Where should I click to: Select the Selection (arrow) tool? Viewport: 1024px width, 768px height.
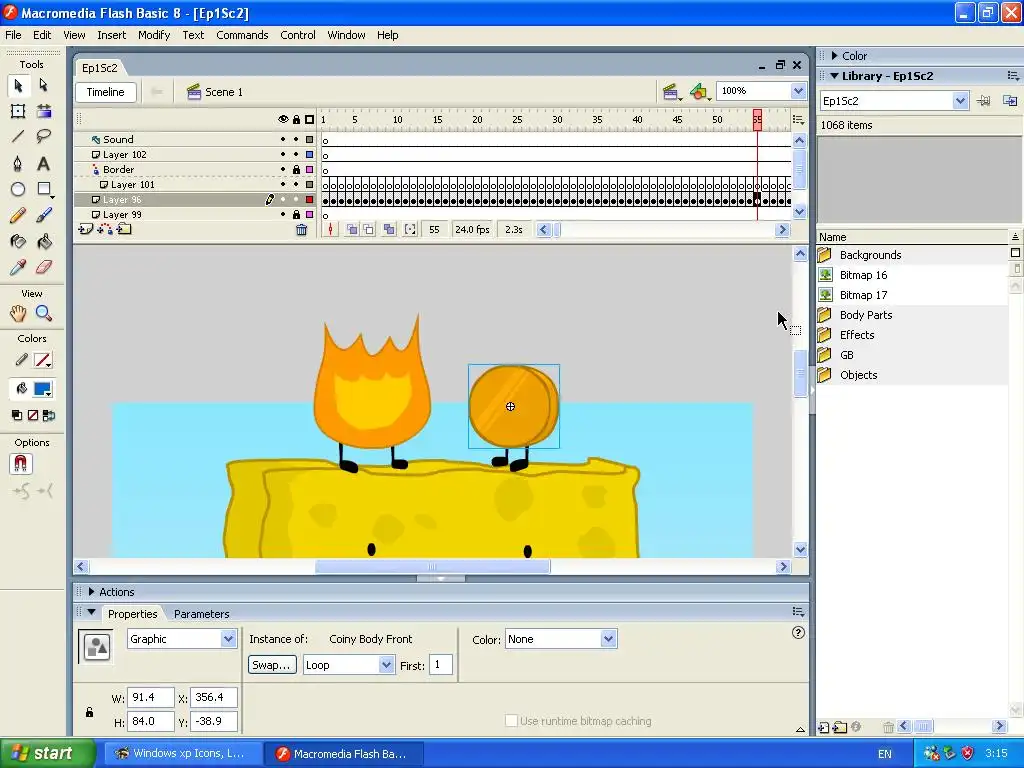18,85
